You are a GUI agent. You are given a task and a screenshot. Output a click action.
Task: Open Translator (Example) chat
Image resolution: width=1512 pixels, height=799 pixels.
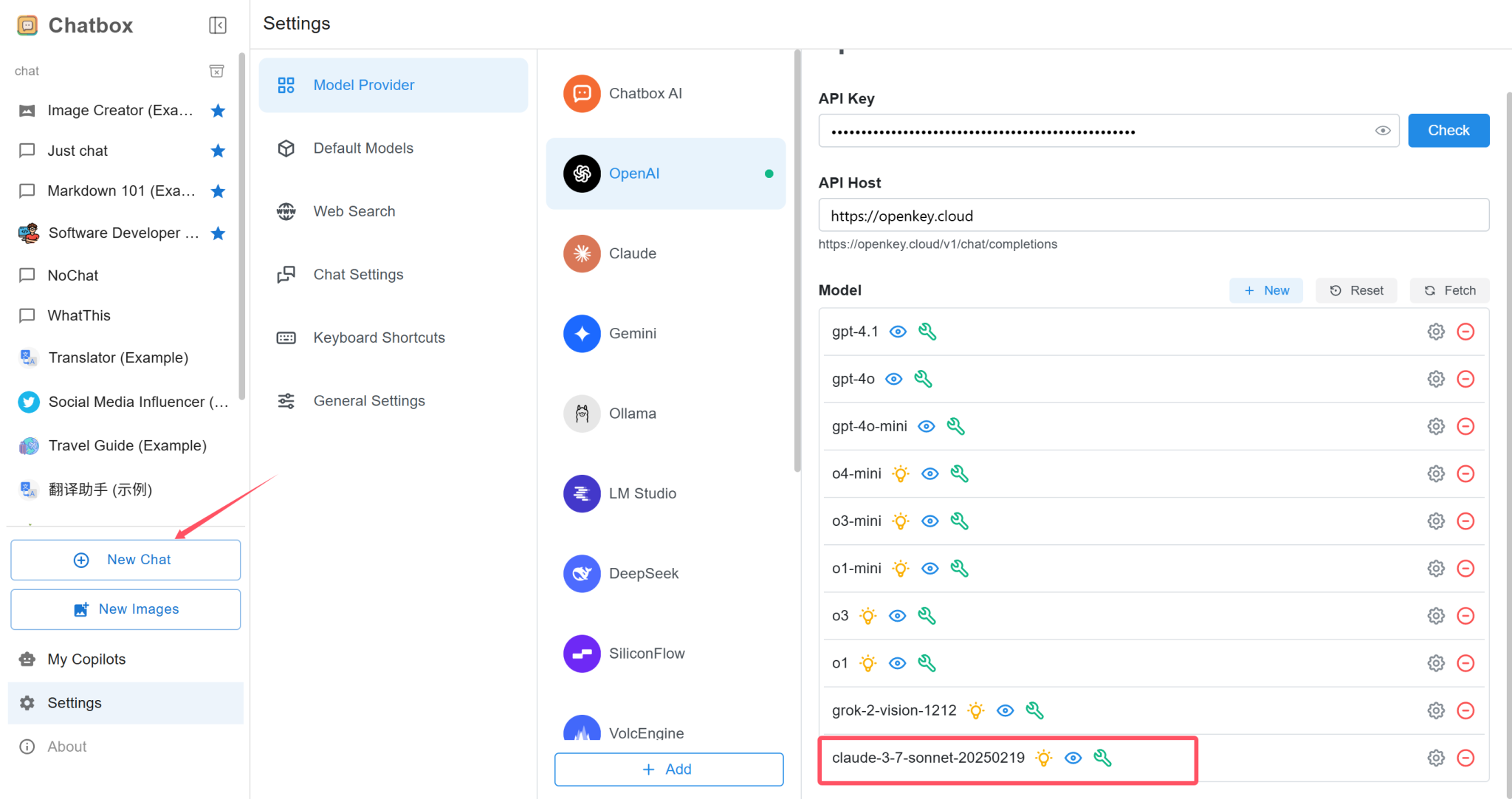[x=124, y=357]
